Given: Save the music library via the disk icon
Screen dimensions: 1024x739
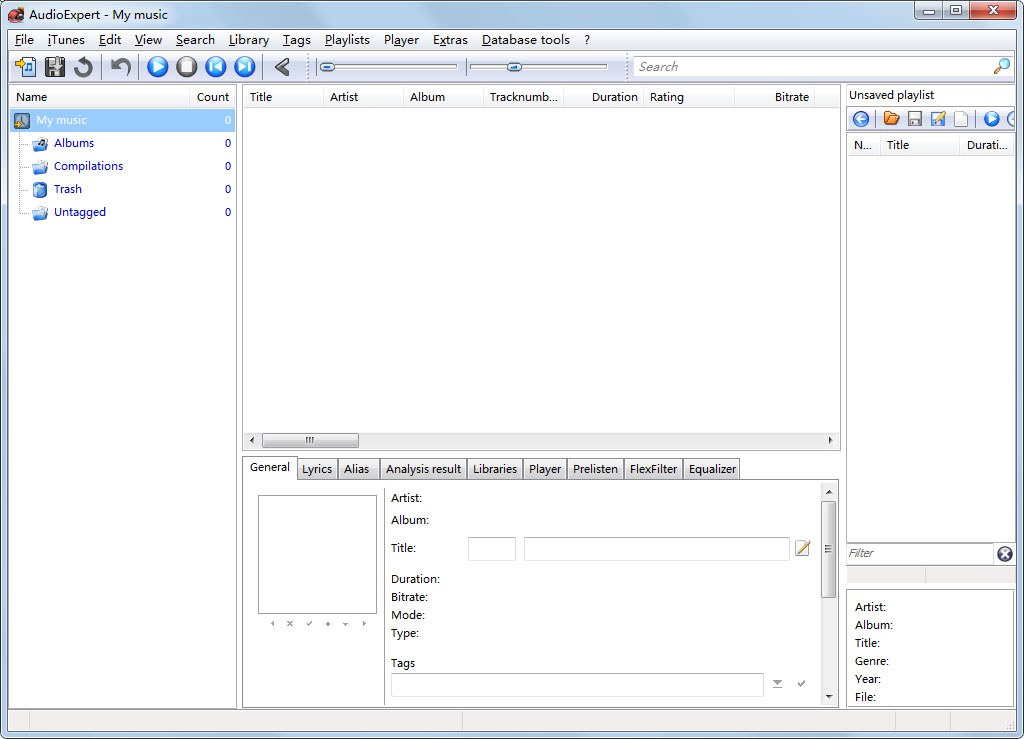Looking at the screenshot, I should [55, 66].
